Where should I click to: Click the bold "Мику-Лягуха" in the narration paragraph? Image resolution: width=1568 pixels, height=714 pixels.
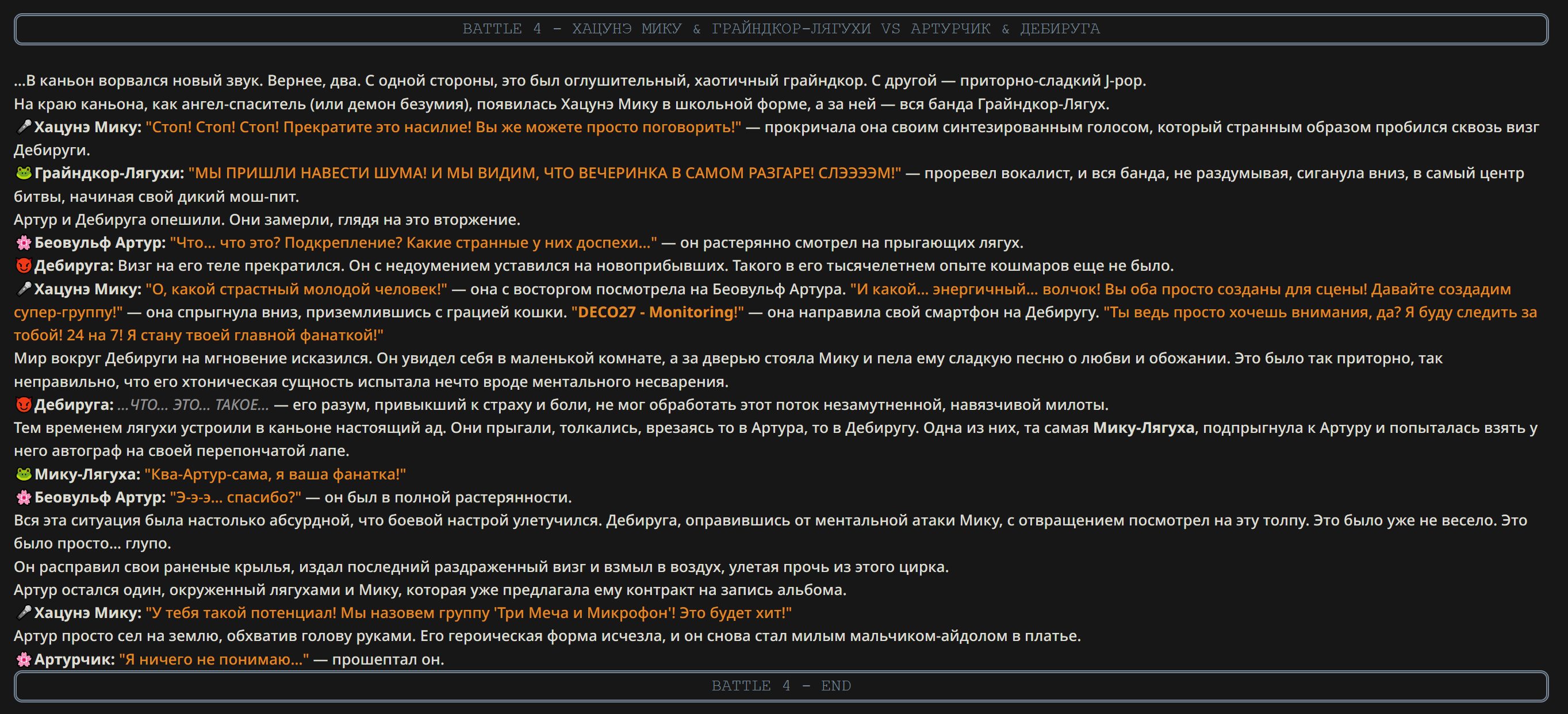[1144, 428]
